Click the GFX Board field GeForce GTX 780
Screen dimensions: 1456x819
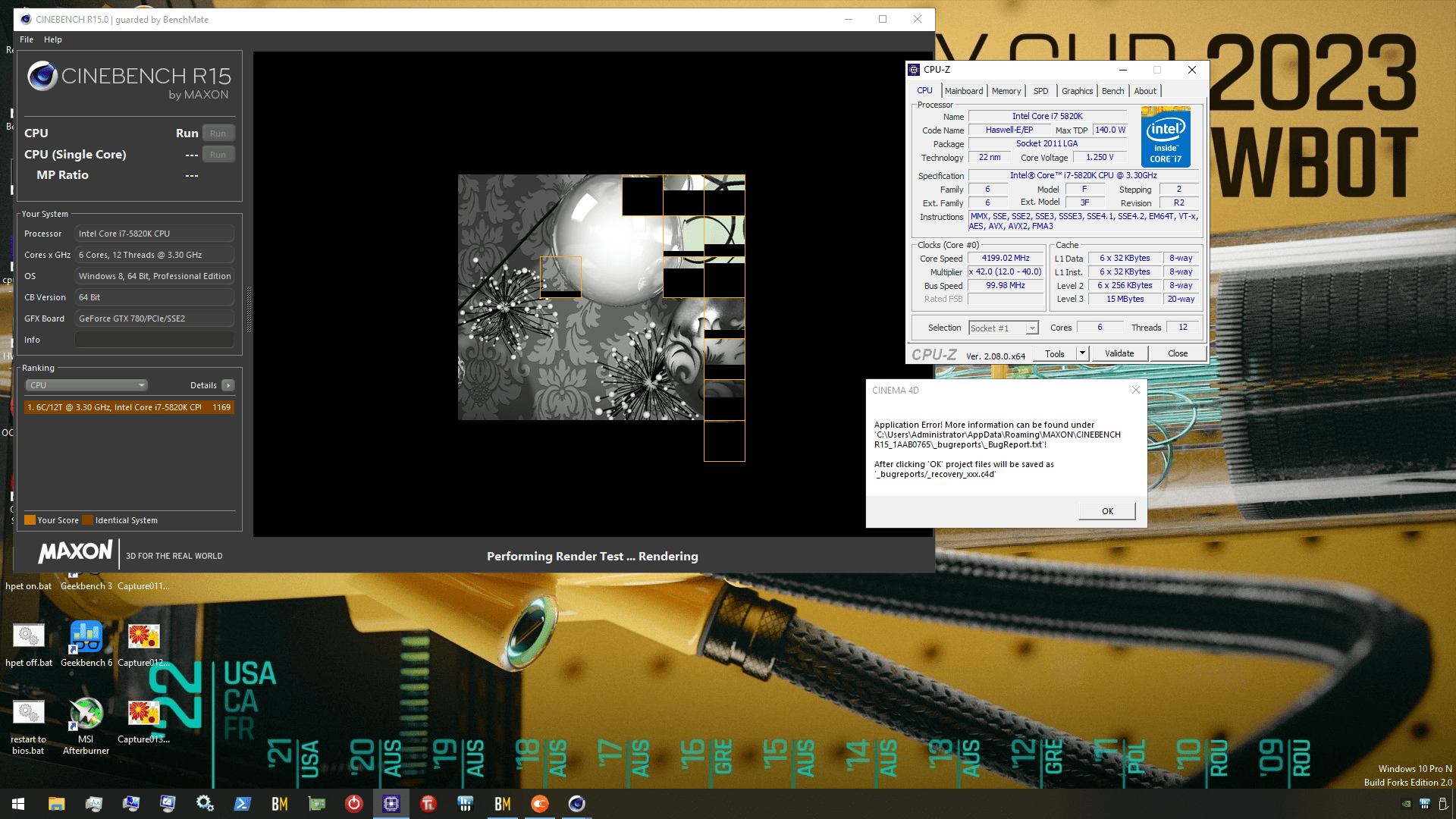[x=155, y=318]
